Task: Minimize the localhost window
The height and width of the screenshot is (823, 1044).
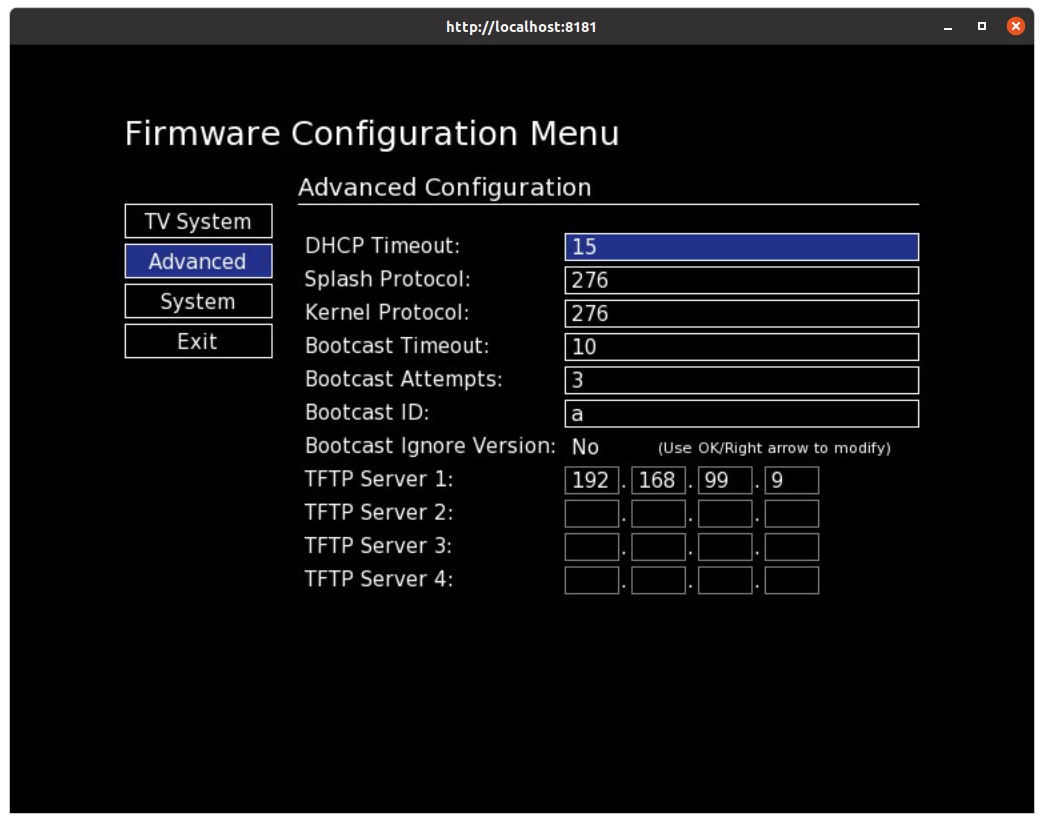Action: click(x=947, y=27)
